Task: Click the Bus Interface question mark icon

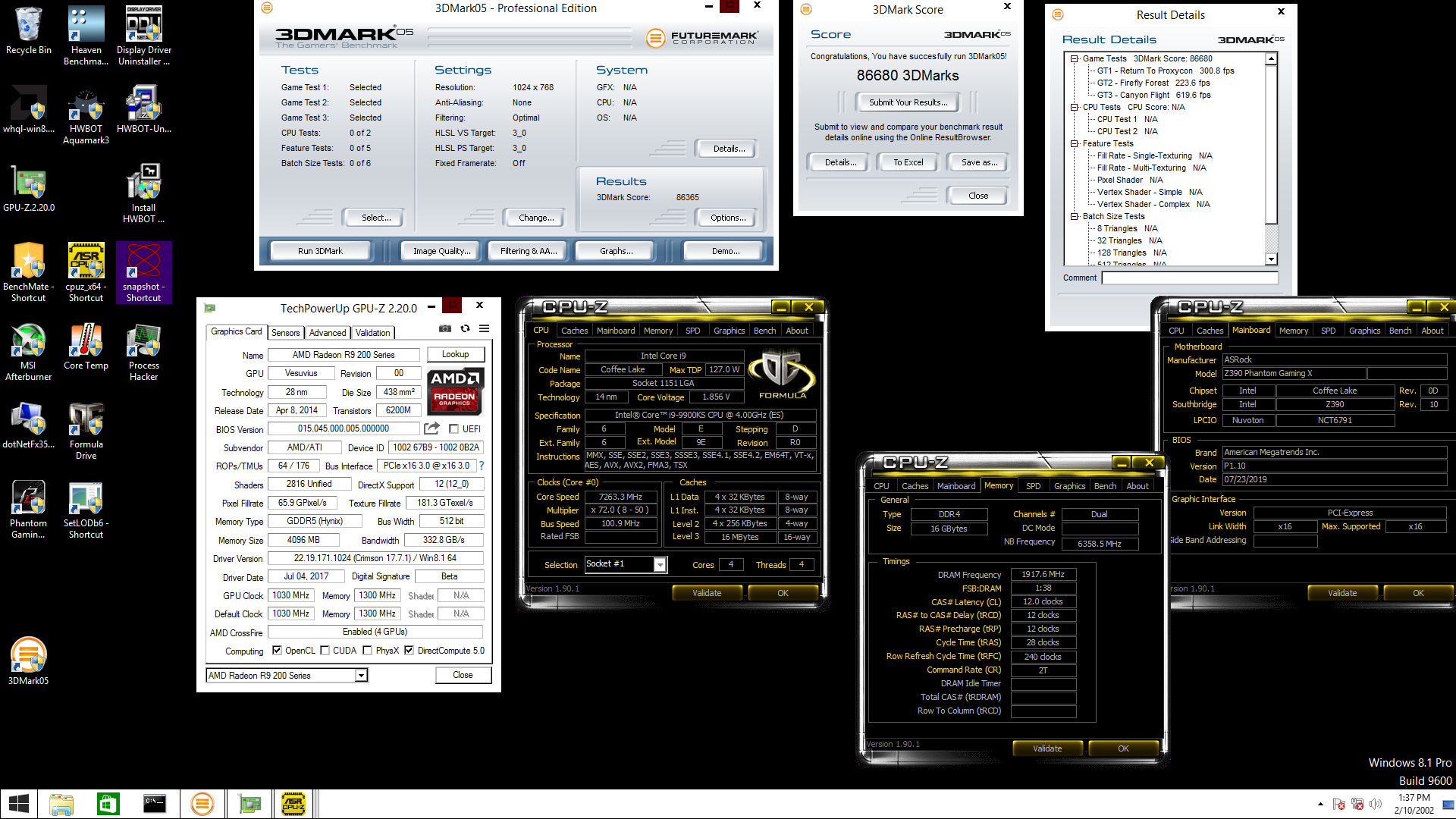Action: pos(482,466)
